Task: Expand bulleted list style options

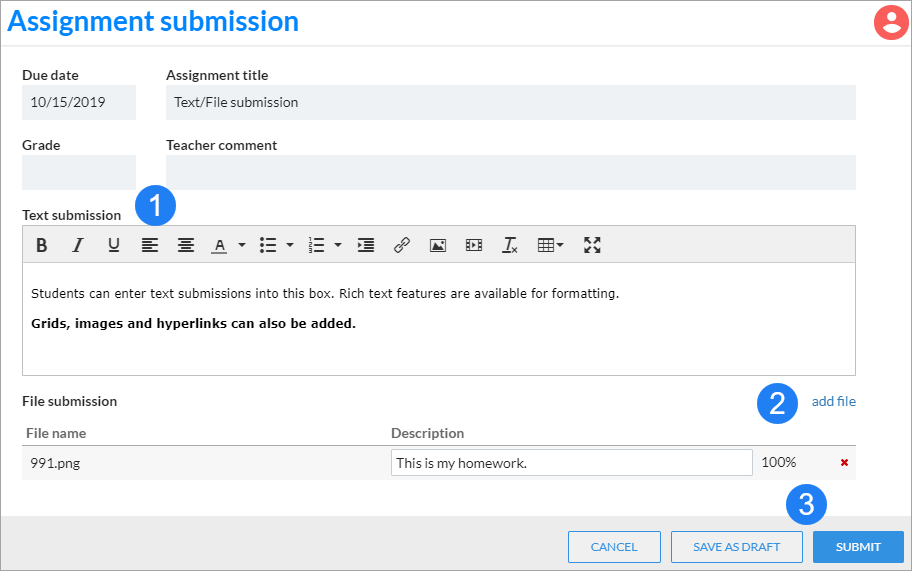Action: 290,245
